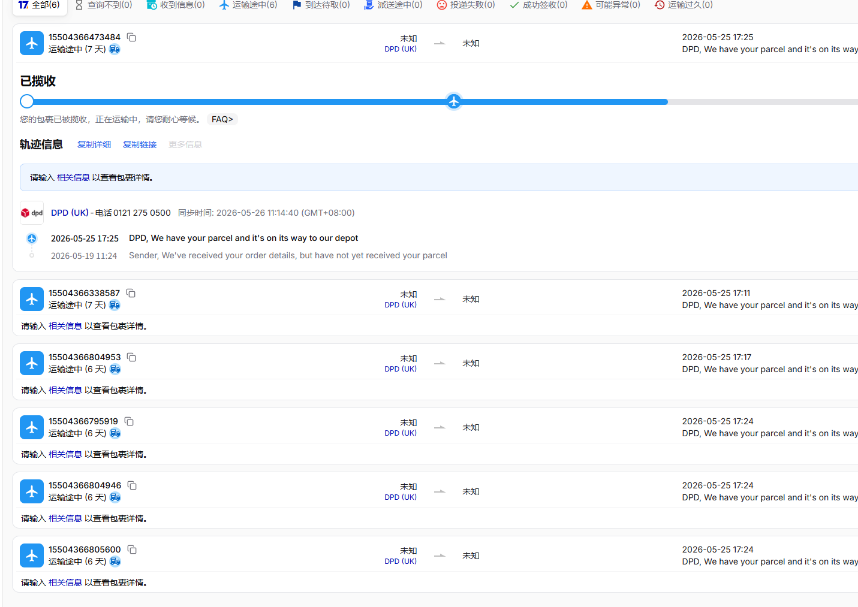Click plane status icon for 15504366804946
858x607 pixels.
tap(32, 492)
